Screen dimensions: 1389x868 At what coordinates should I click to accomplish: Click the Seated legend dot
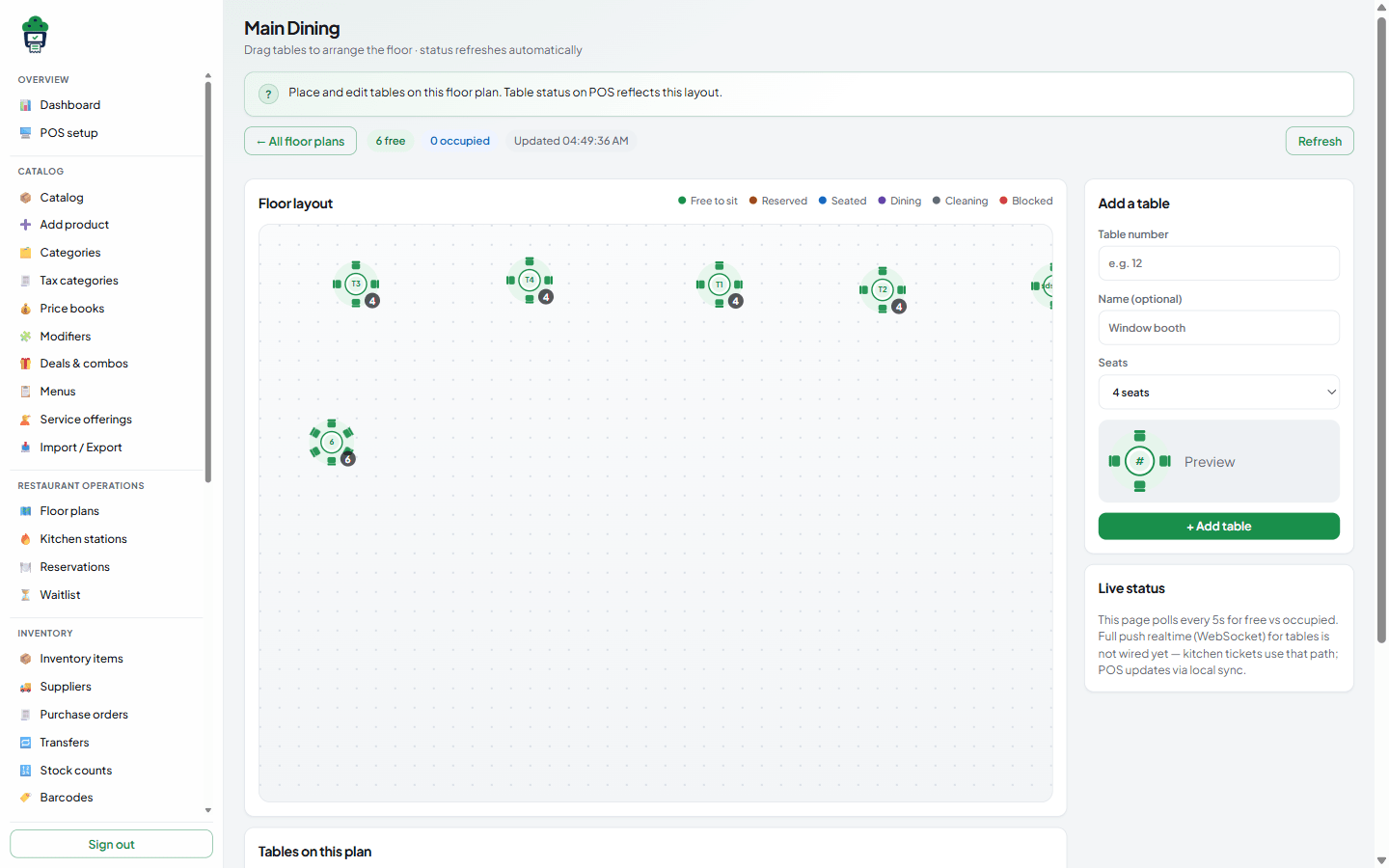(823, 201)
